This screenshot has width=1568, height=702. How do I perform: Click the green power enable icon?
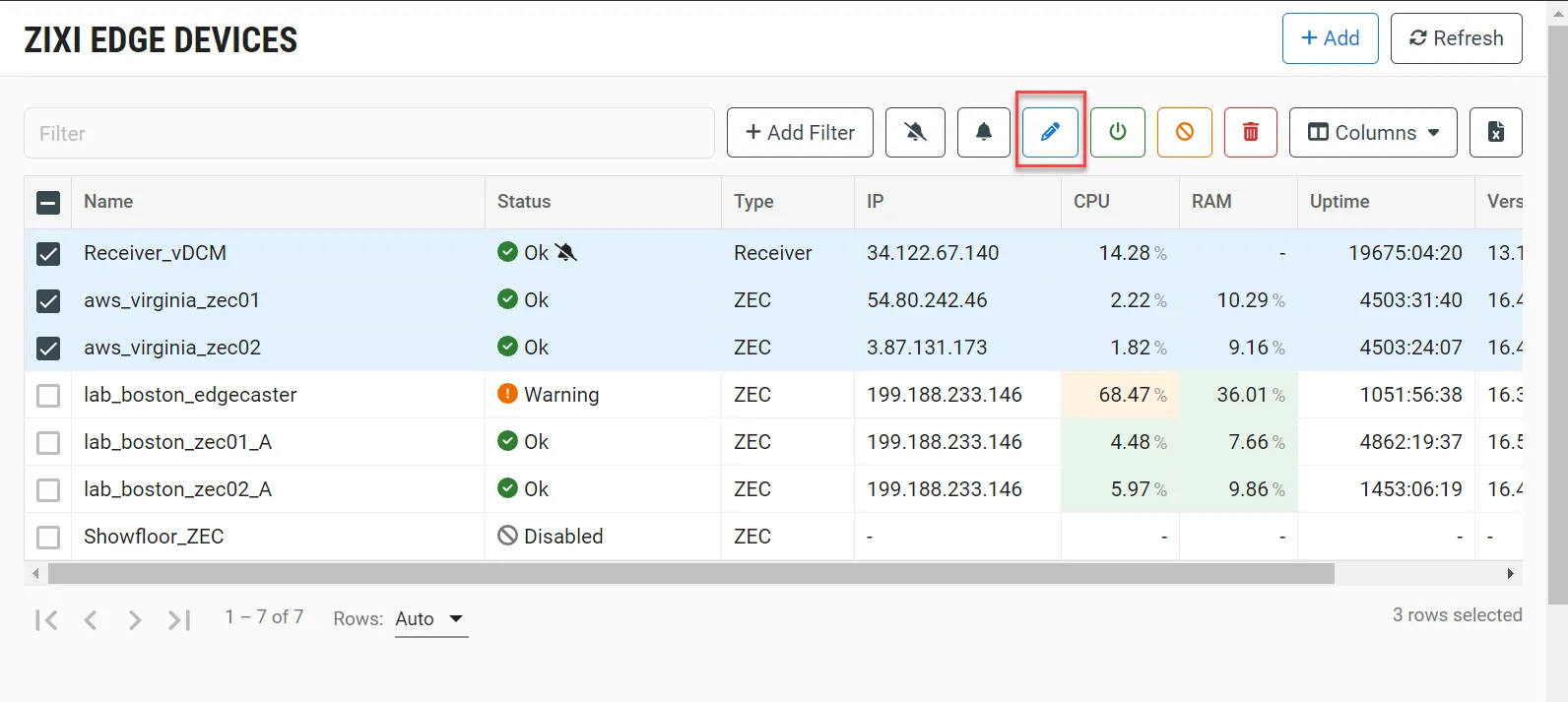coord(1118,132)
